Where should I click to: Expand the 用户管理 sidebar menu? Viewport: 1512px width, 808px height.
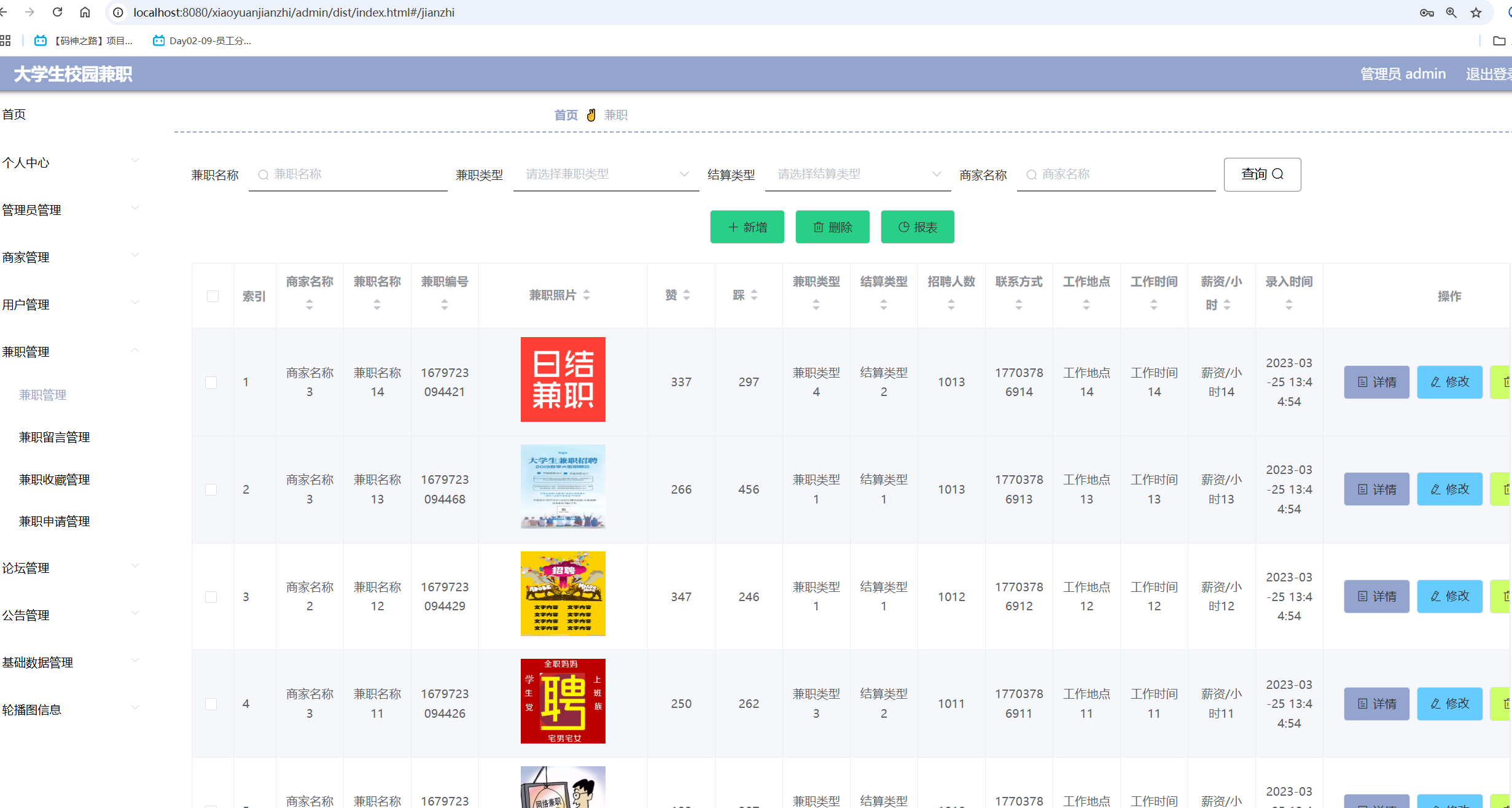pos(71,305)
